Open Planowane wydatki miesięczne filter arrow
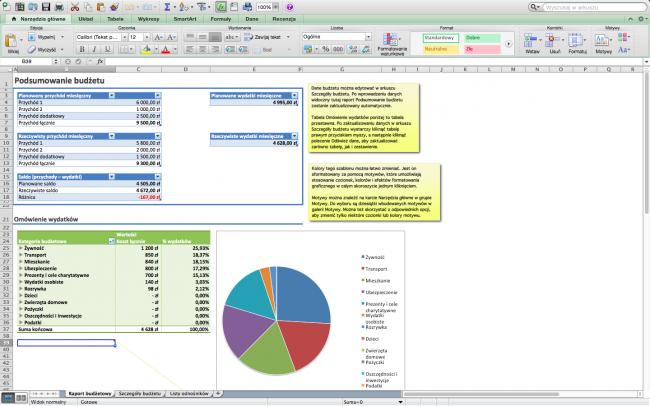 [294, 95]
